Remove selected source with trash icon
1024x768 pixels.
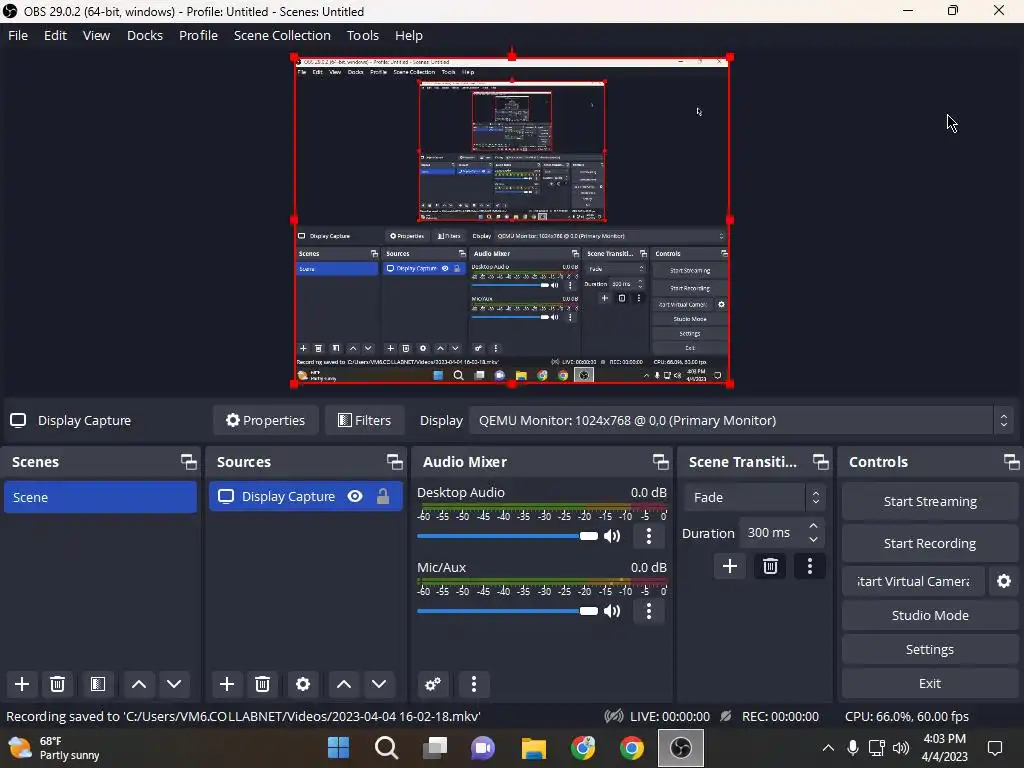[263, 684]
